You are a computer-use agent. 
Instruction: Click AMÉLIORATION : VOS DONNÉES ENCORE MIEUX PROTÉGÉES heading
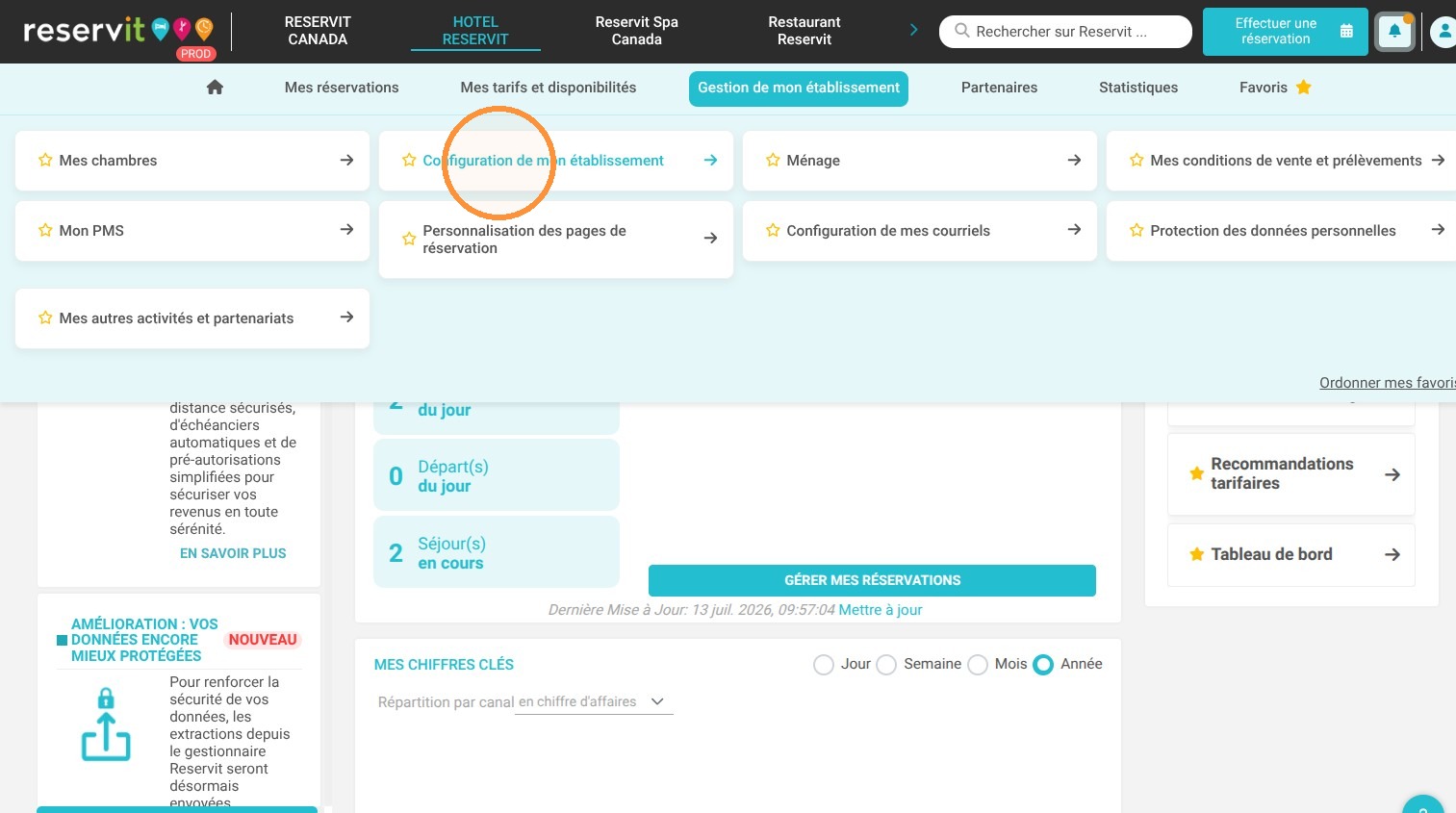[x=144, y=640]
